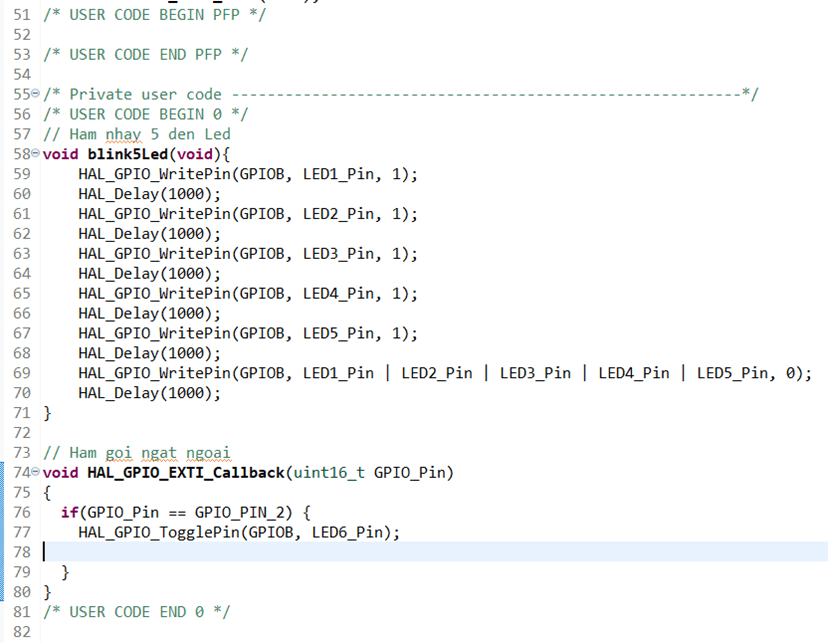Collapse the Private user code comment fold
The image size is (828, 643).
[36, 94]
